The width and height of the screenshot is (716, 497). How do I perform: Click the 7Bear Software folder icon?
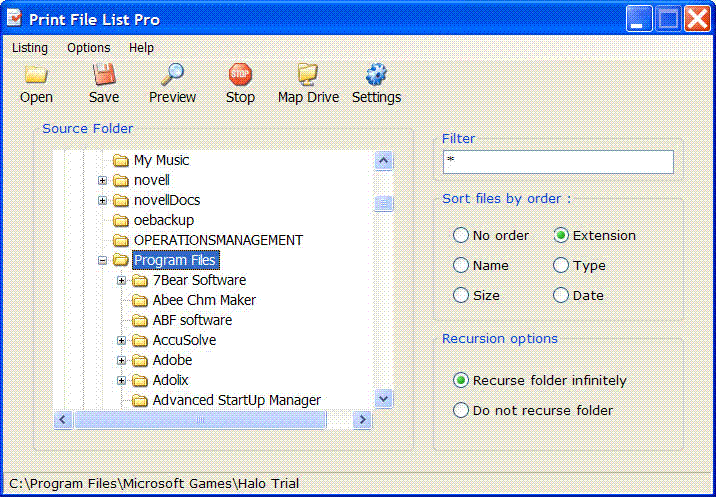point(140,280)
